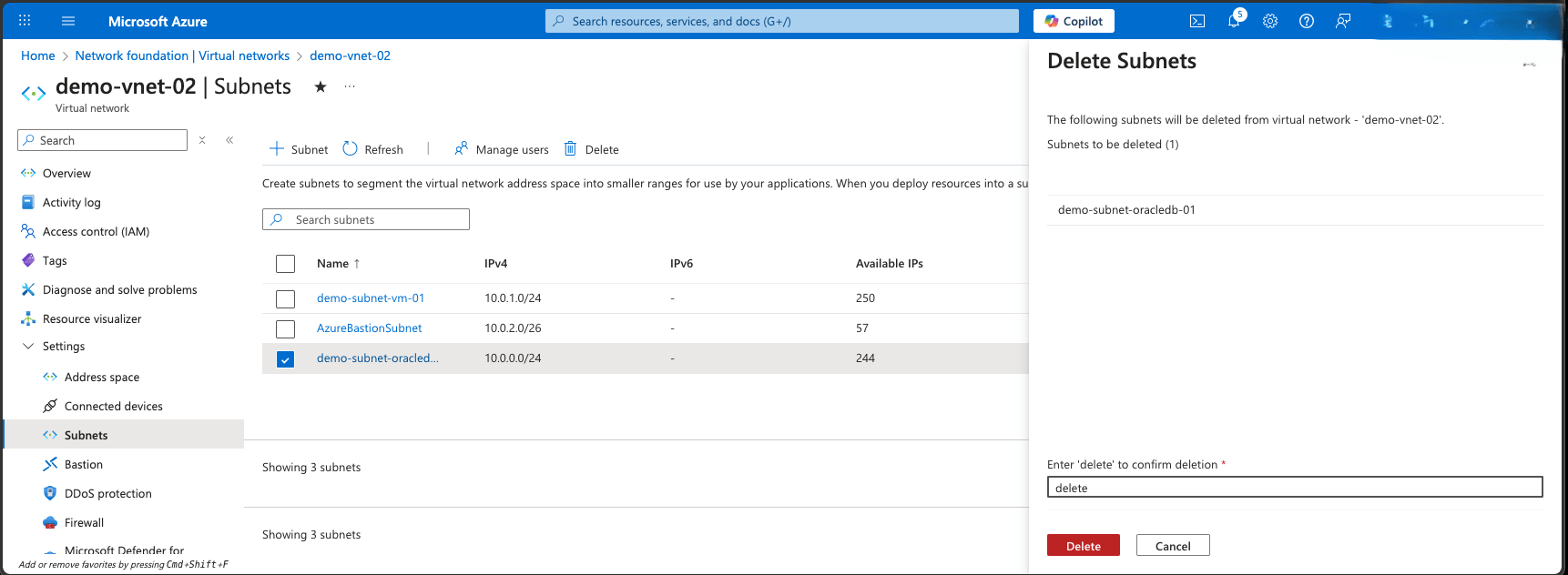Open demo-vnet-02 breadcrumb link
This screenshot has width=1568, height=575.
[x=350, y=55]
